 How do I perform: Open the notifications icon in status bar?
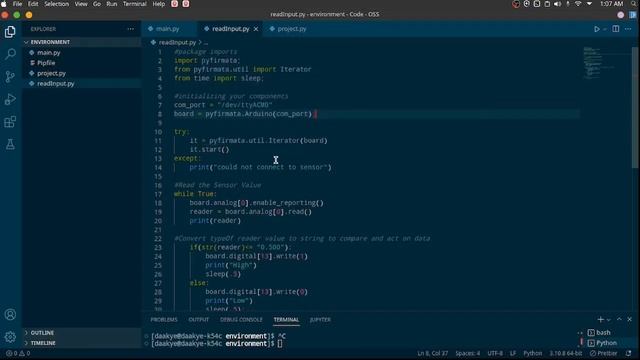(629, 353)
